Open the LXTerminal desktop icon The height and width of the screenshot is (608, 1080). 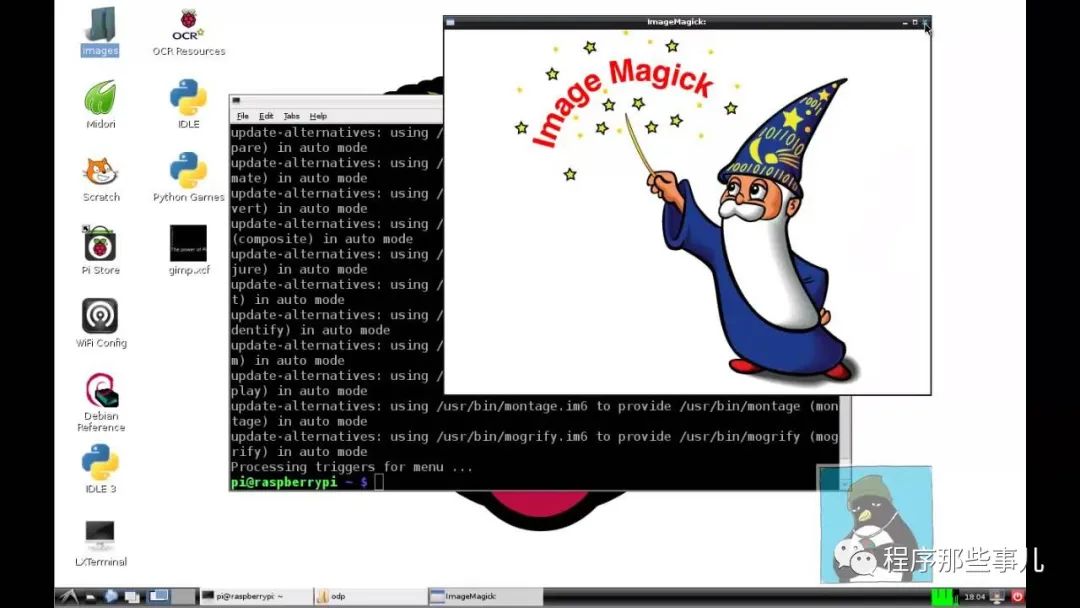click(101, 543)
